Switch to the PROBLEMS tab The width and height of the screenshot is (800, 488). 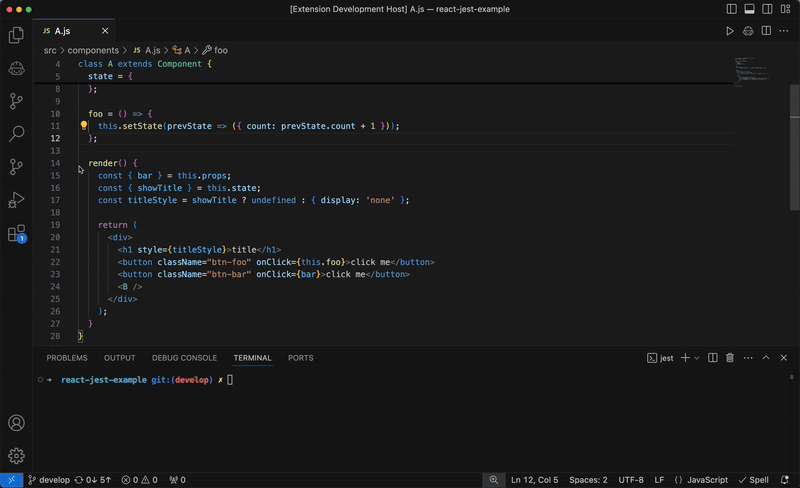tap(67, 358)
